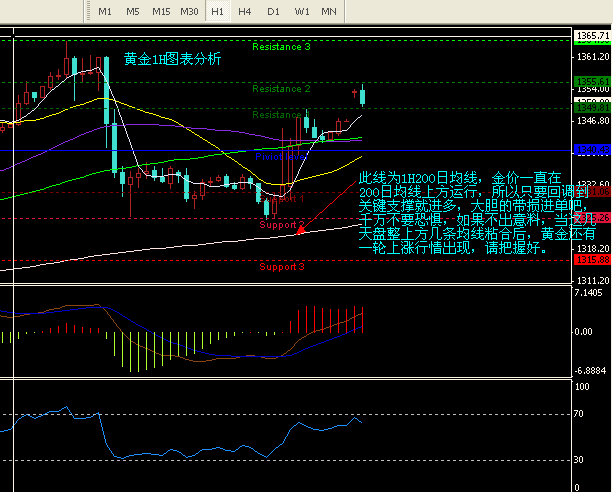Image resolution: width=613 pixels, height=492 pixels.
Task: Select the weekly W1 timeframe
Action: point(301,11)
